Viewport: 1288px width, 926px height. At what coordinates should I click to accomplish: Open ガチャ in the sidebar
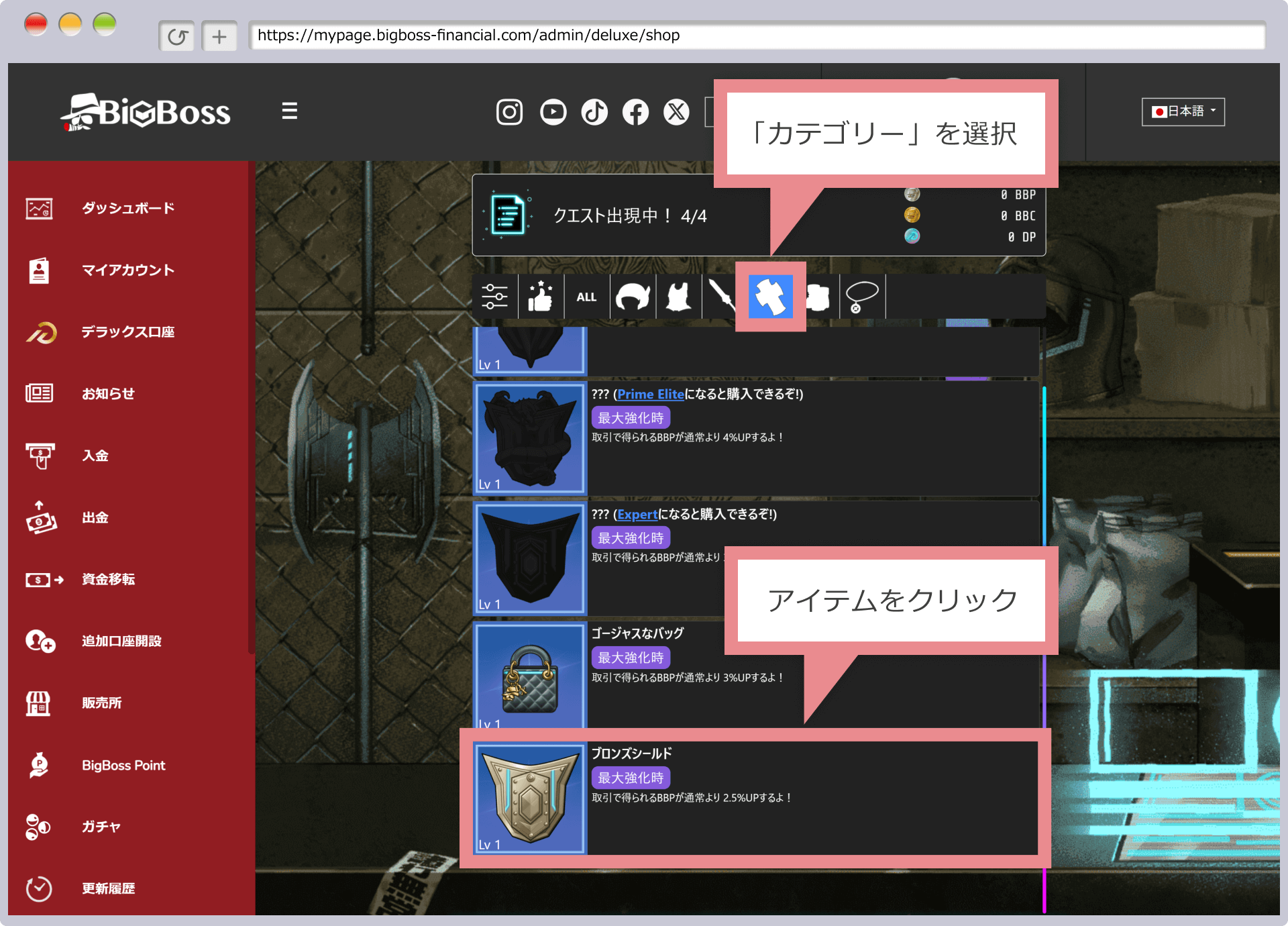pyautogui.click(x=101, y=827)
